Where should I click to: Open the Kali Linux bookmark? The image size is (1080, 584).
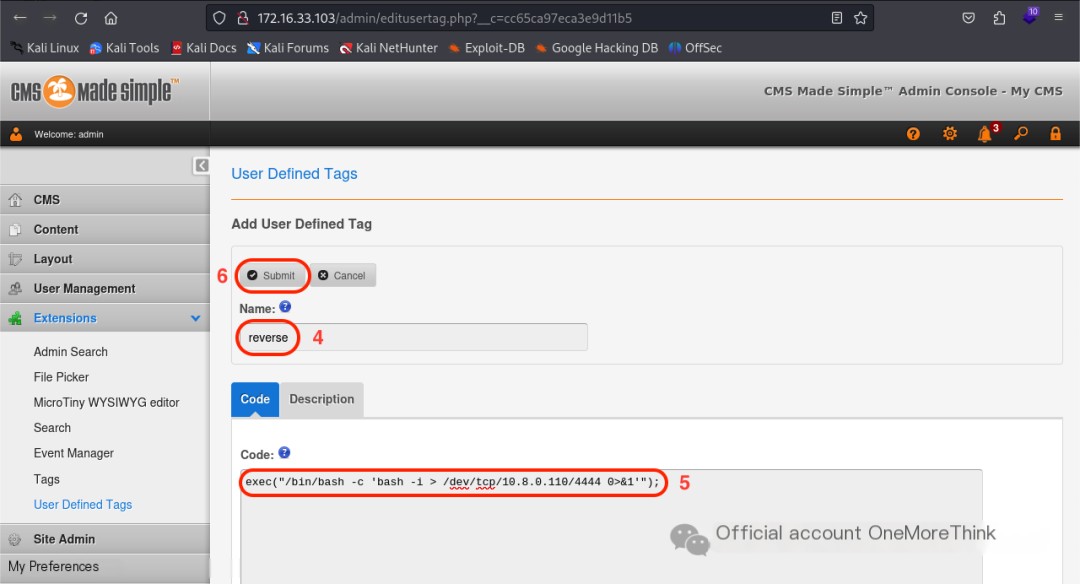click(x=45, y=48)
